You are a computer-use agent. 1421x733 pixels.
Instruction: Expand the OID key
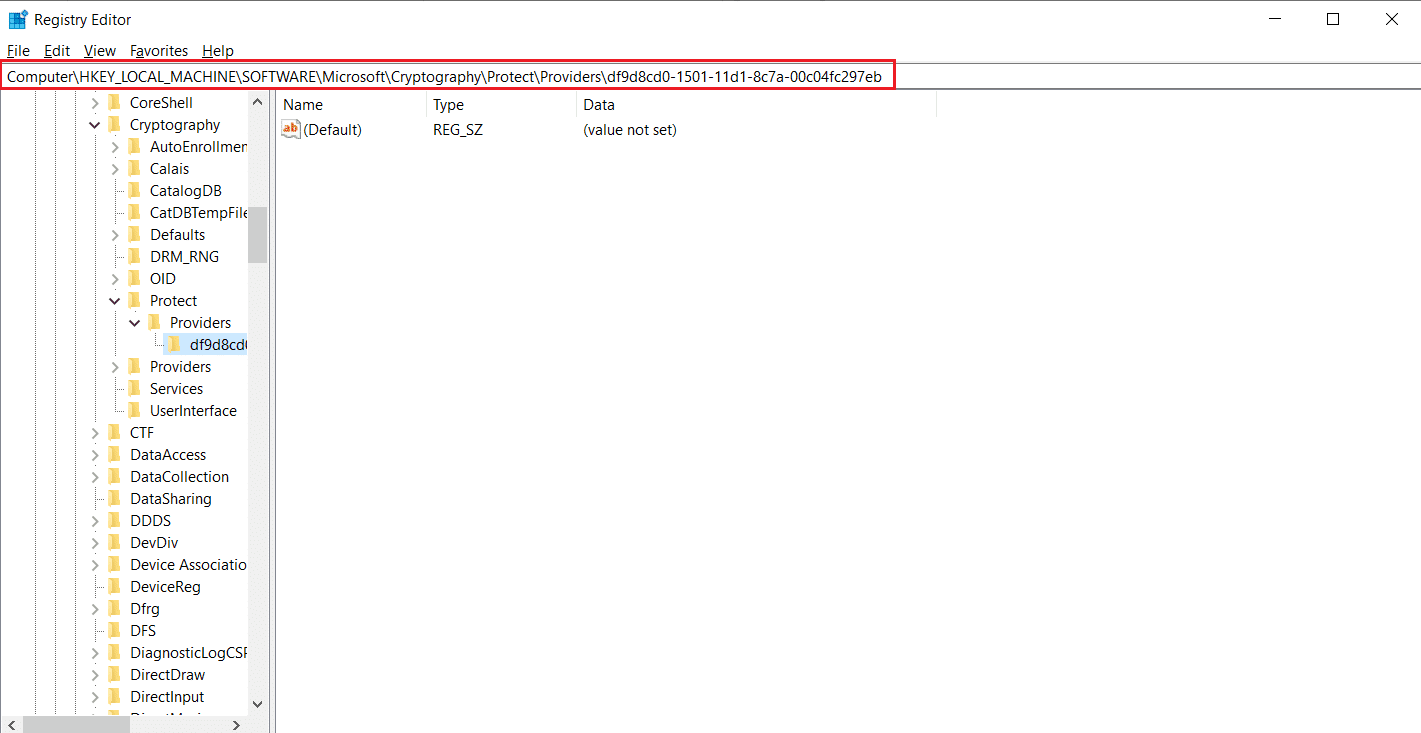coord(115,279)
